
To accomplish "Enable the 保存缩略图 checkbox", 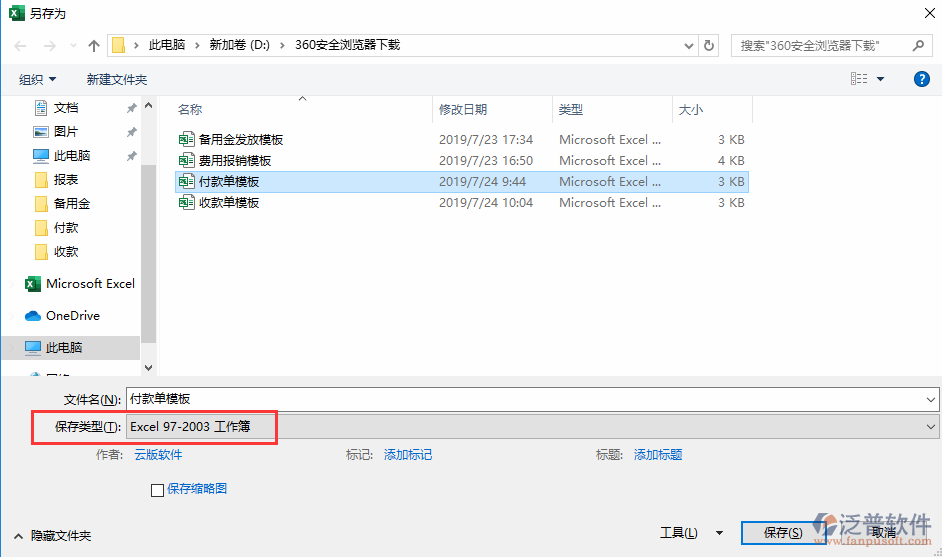I will coord(157,490).
